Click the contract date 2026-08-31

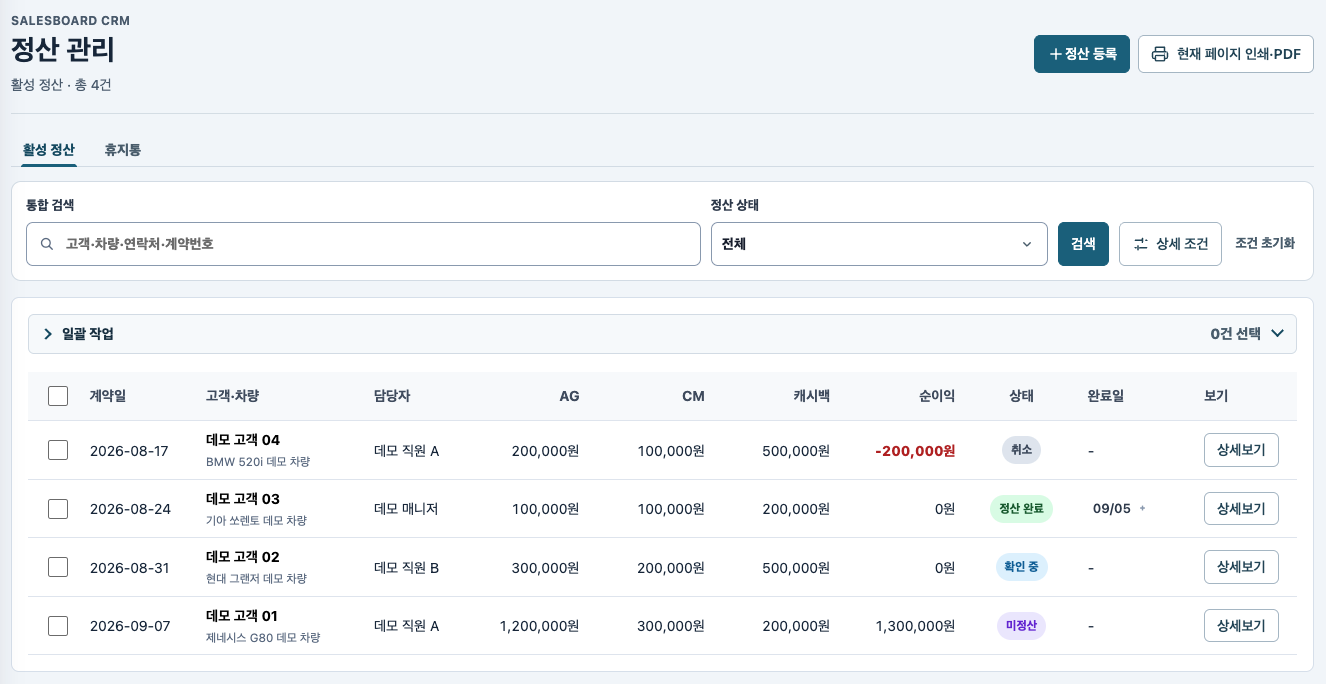point(130,568)
